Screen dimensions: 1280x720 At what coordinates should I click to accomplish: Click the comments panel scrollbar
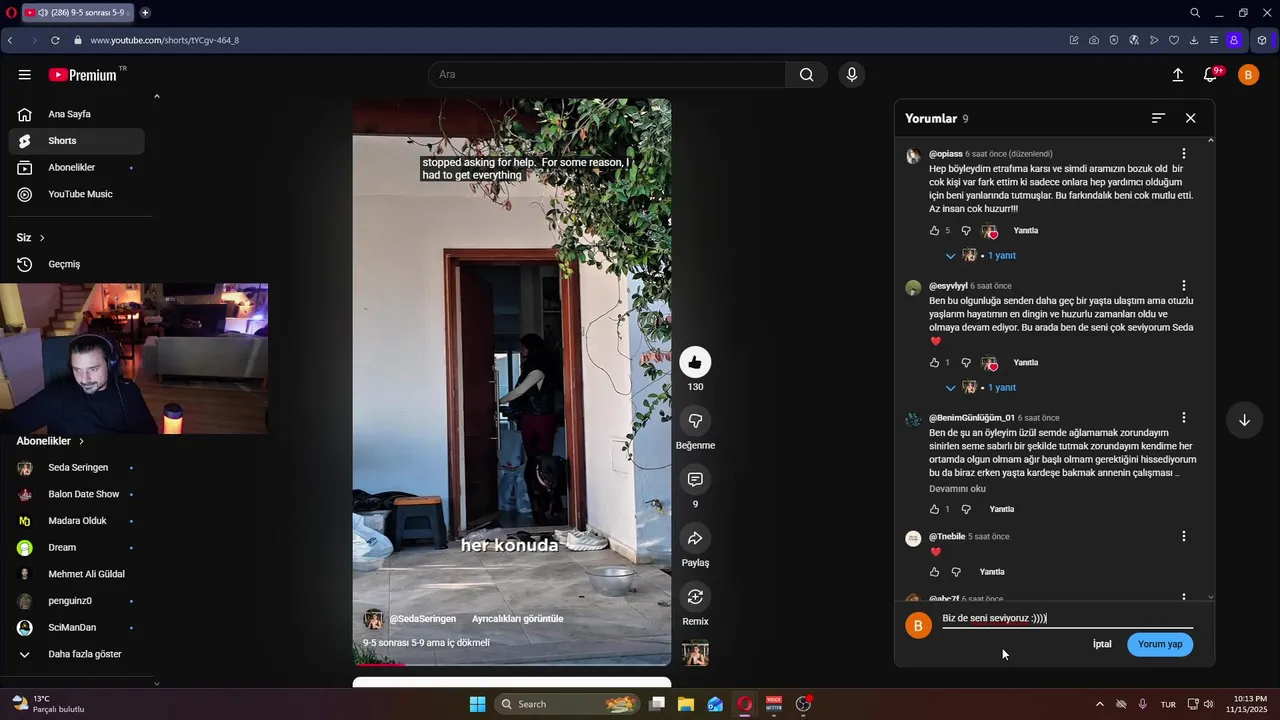(x=1211, y=368)
